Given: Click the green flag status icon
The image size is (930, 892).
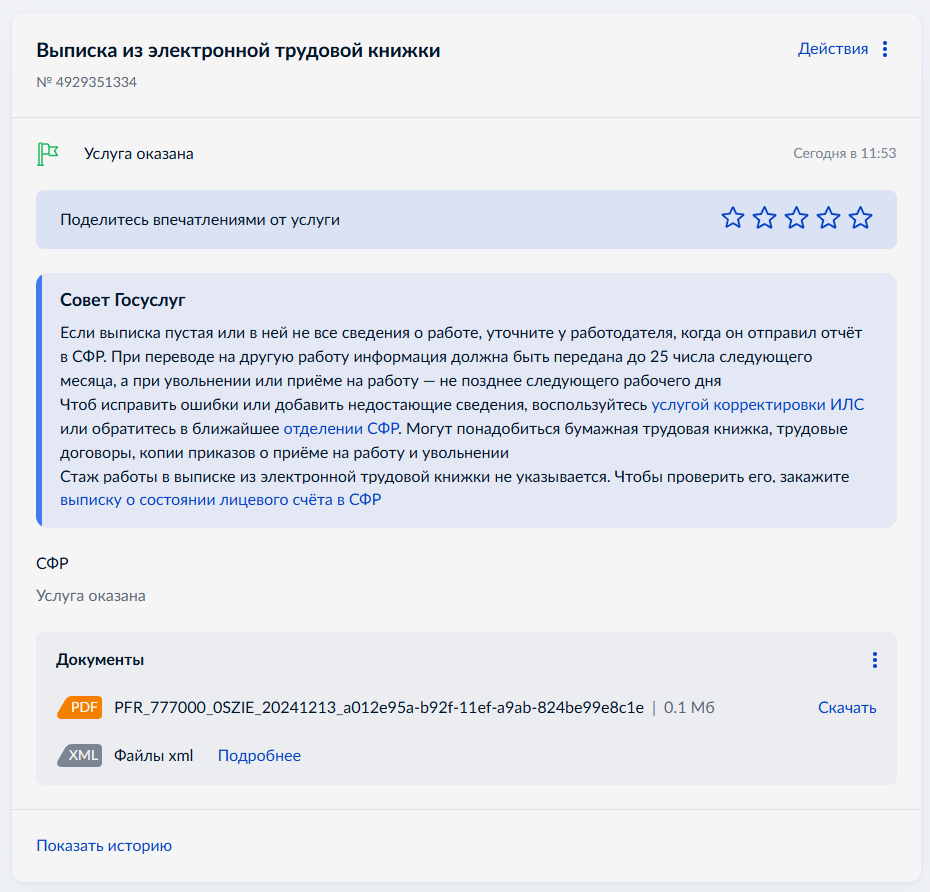Looking at the screenshot, I should point(47,154).
